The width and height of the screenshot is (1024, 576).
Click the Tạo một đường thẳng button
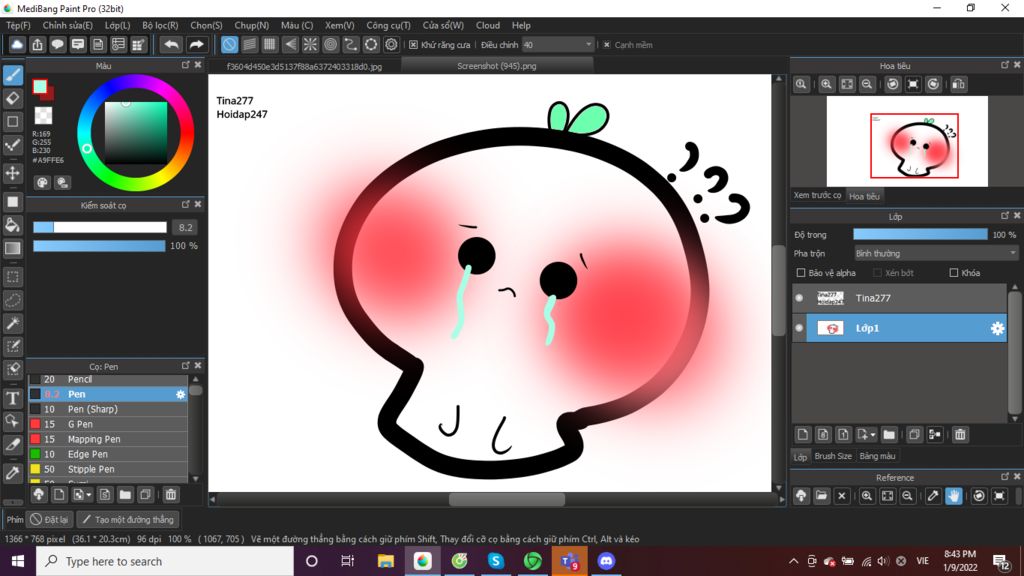(x=128, y=520)
